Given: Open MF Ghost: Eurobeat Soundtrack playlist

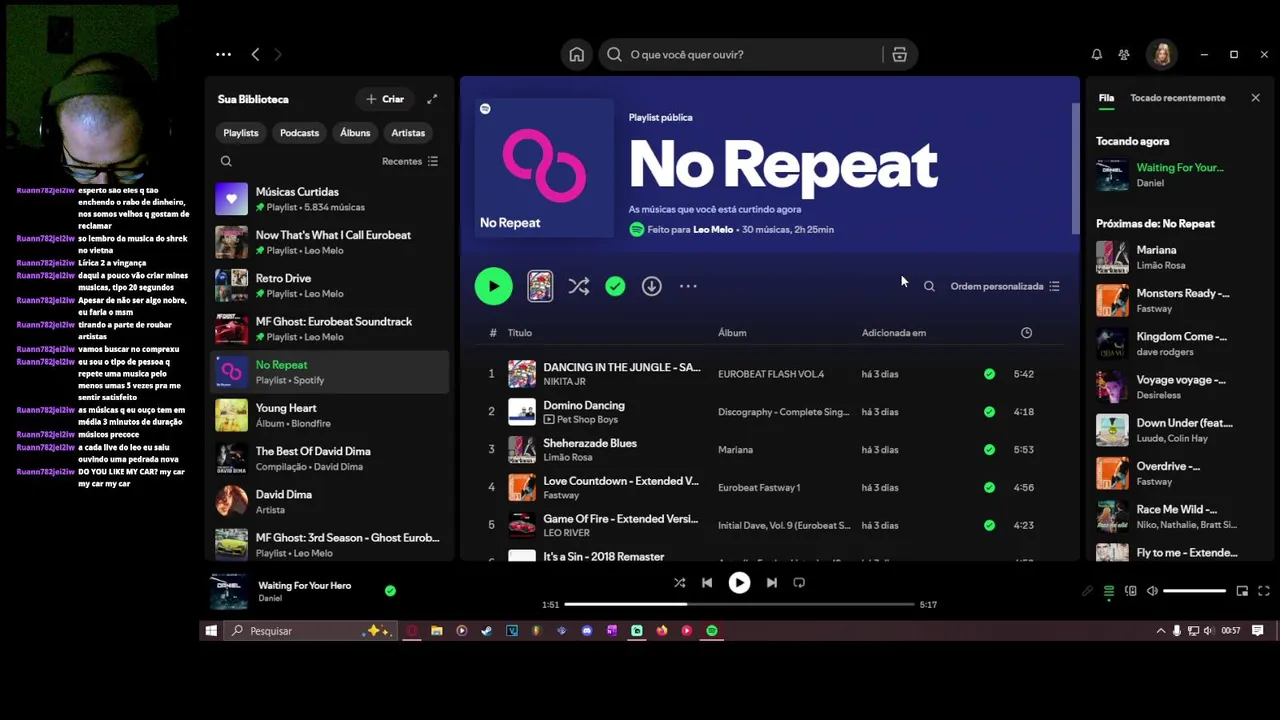Looking at the screenshot, I should click(329, 328).
